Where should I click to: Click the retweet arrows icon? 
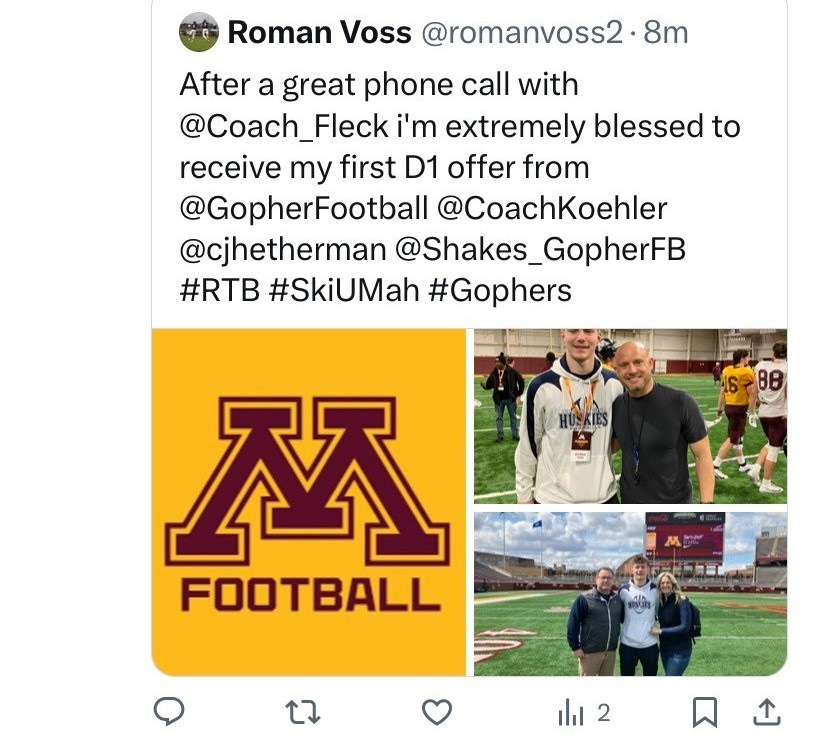coord(303,712)
